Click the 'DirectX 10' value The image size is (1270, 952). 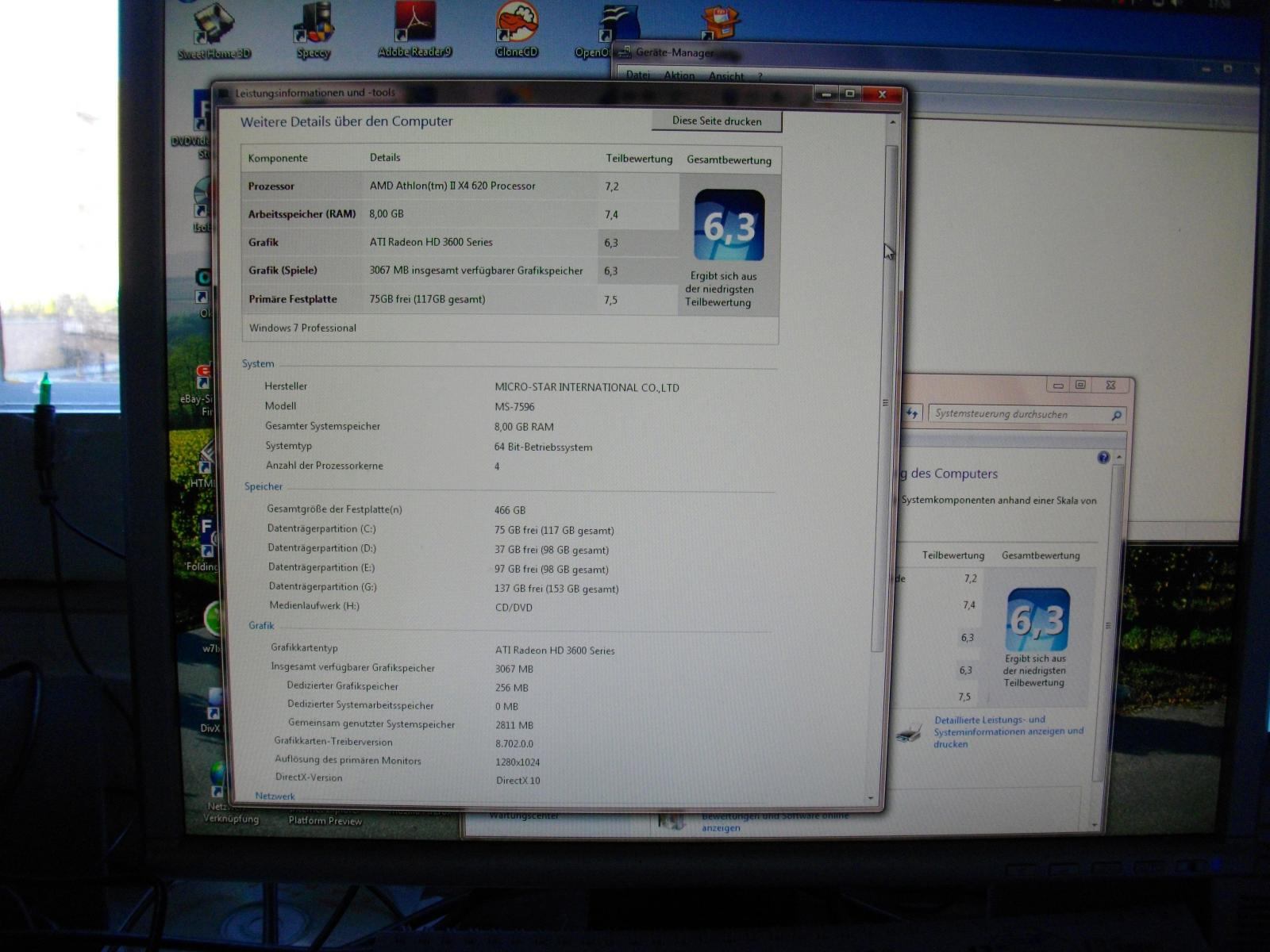click(518, 781)
